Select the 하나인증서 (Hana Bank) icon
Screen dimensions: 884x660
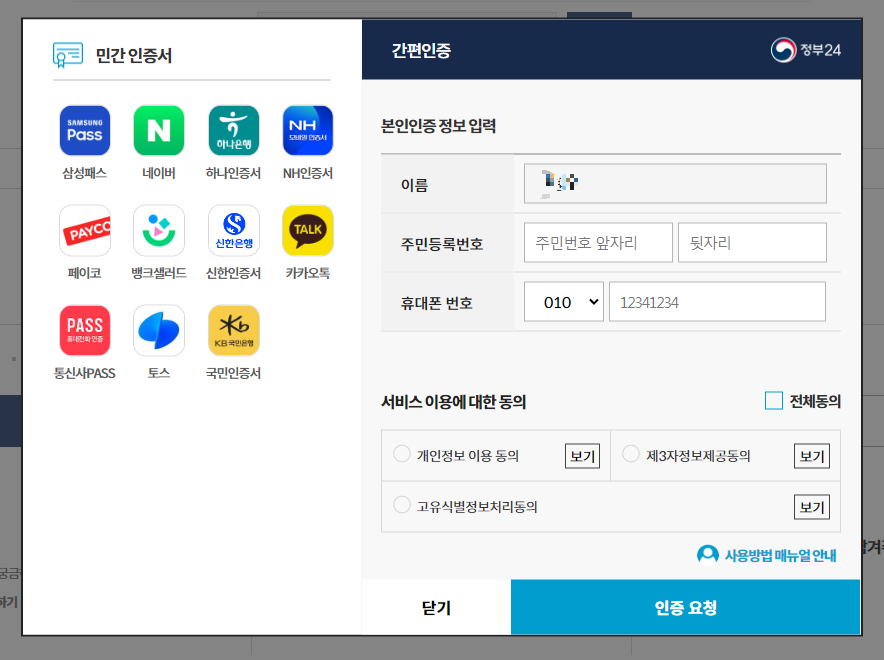point(233,130)
